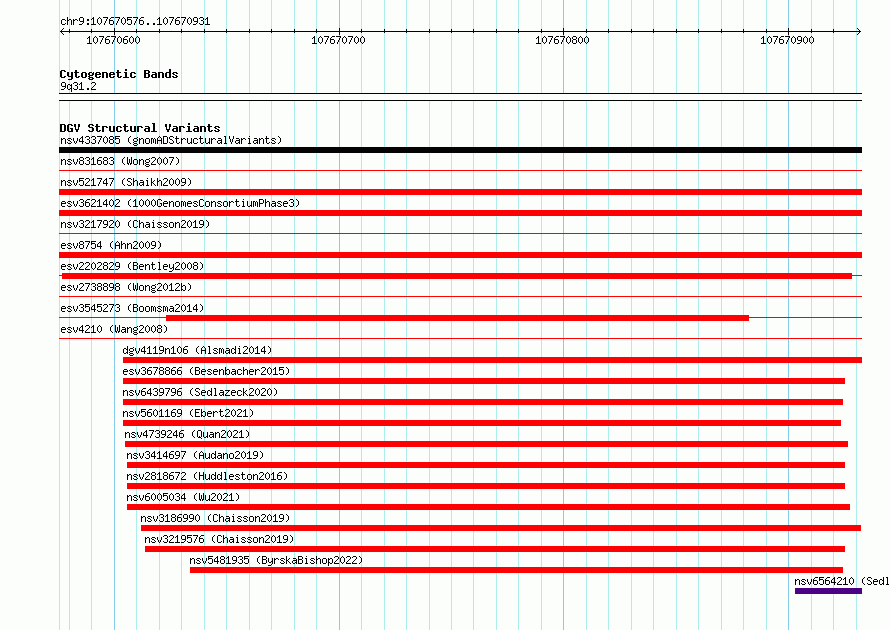Click ruler position 107670600
Screen dimensions: 890x630
(x=114, y=40)
